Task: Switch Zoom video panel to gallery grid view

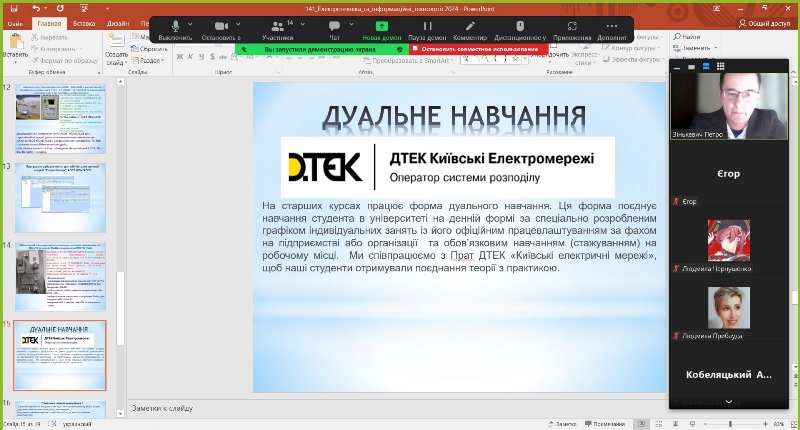Action: pyautogui.click(x=720, y=66)
